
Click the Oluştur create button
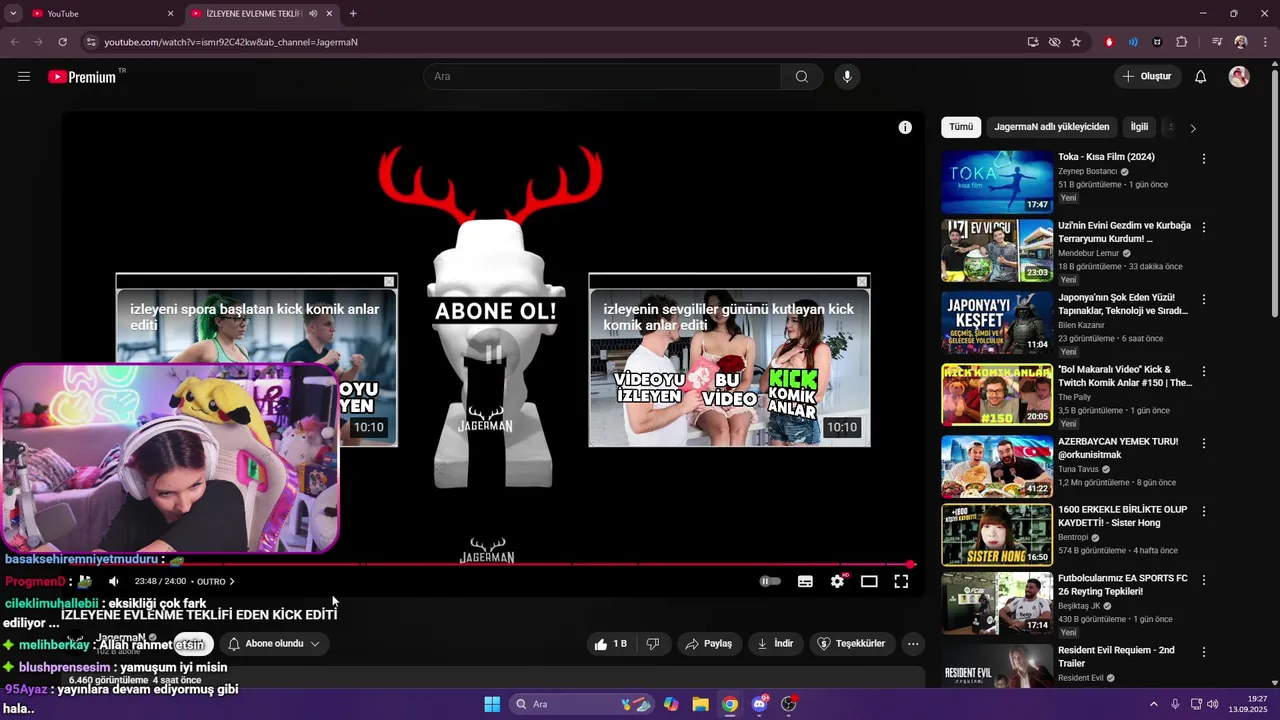click(1148, 77)
